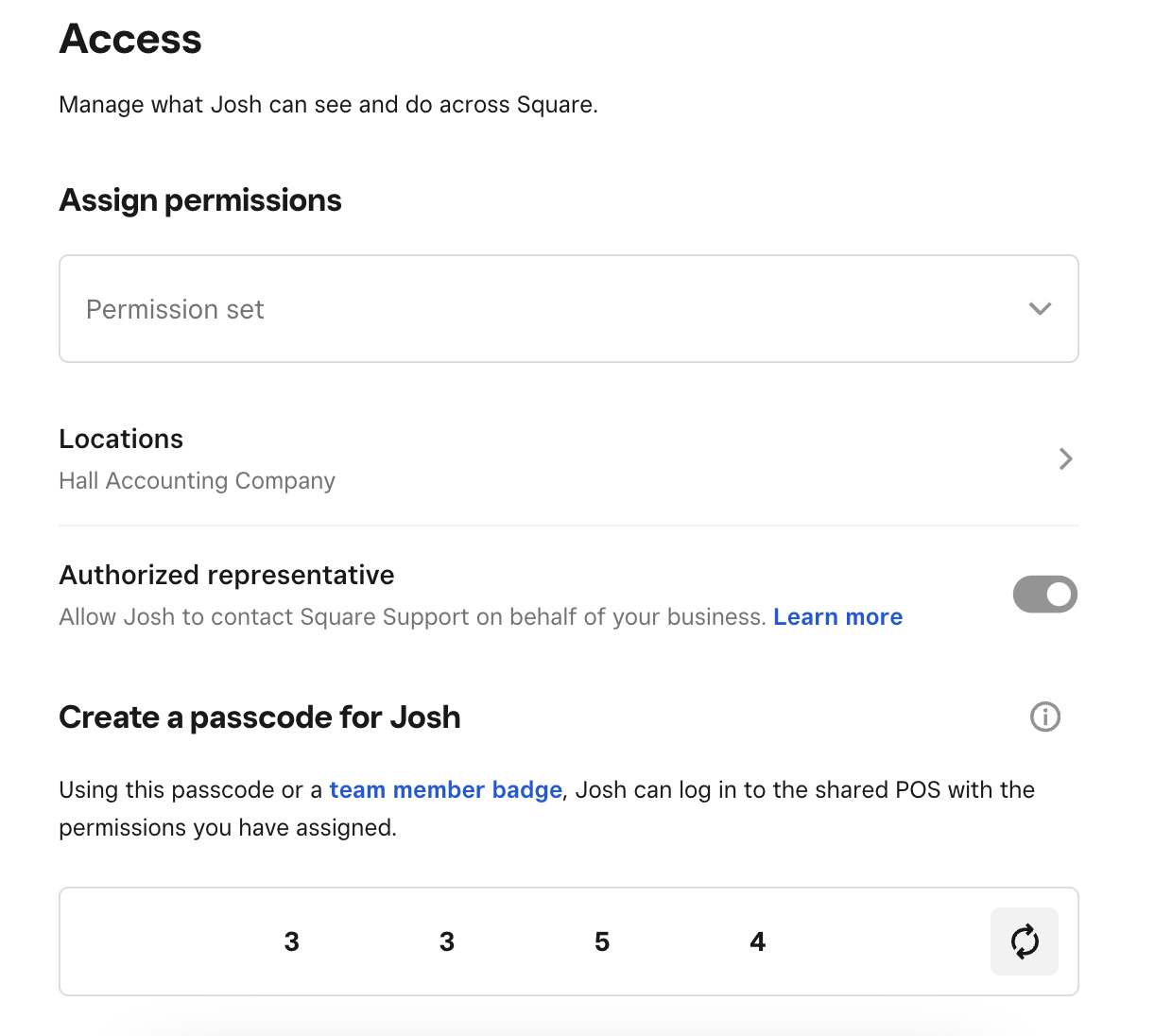
Task: Click the dropdown chevron on Permission set
Action: pyautogui.click(x=1040, y=308)
